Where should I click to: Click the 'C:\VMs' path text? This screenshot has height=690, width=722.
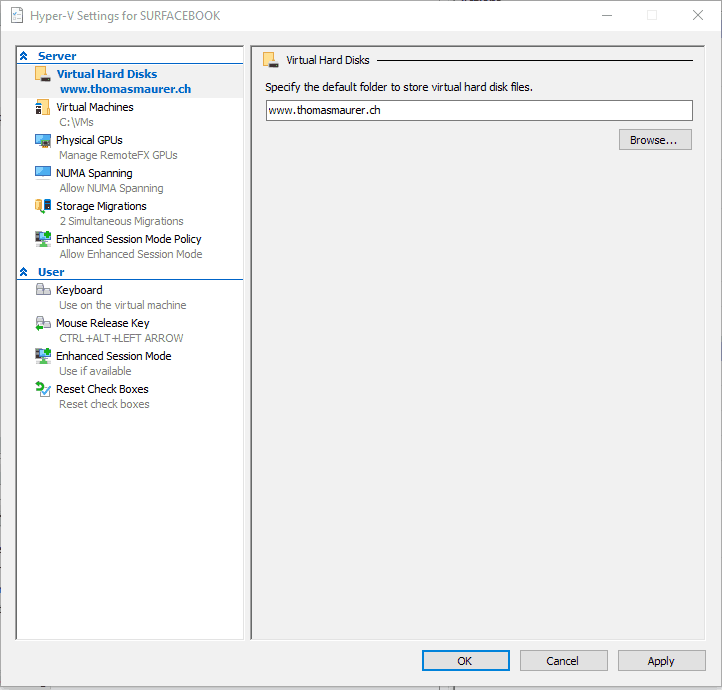[x=76, y=122]
